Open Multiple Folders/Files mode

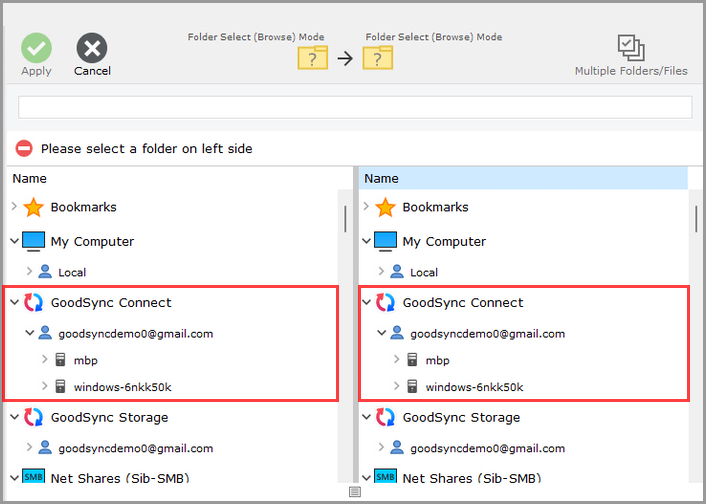[630, 48]
